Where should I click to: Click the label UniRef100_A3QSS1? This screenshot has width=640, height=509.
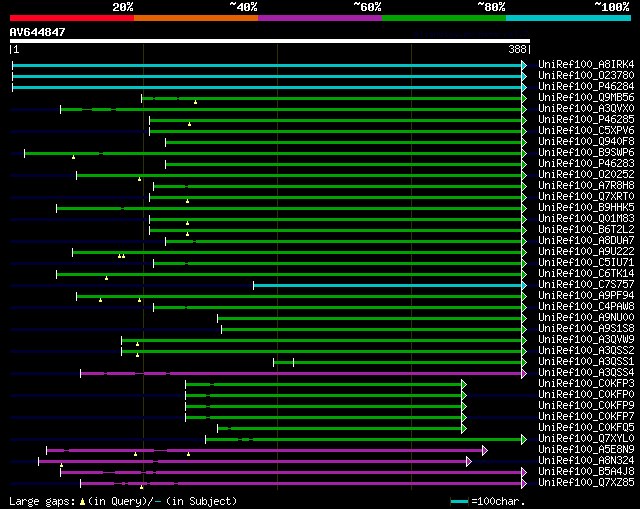[x=586, y=362]
